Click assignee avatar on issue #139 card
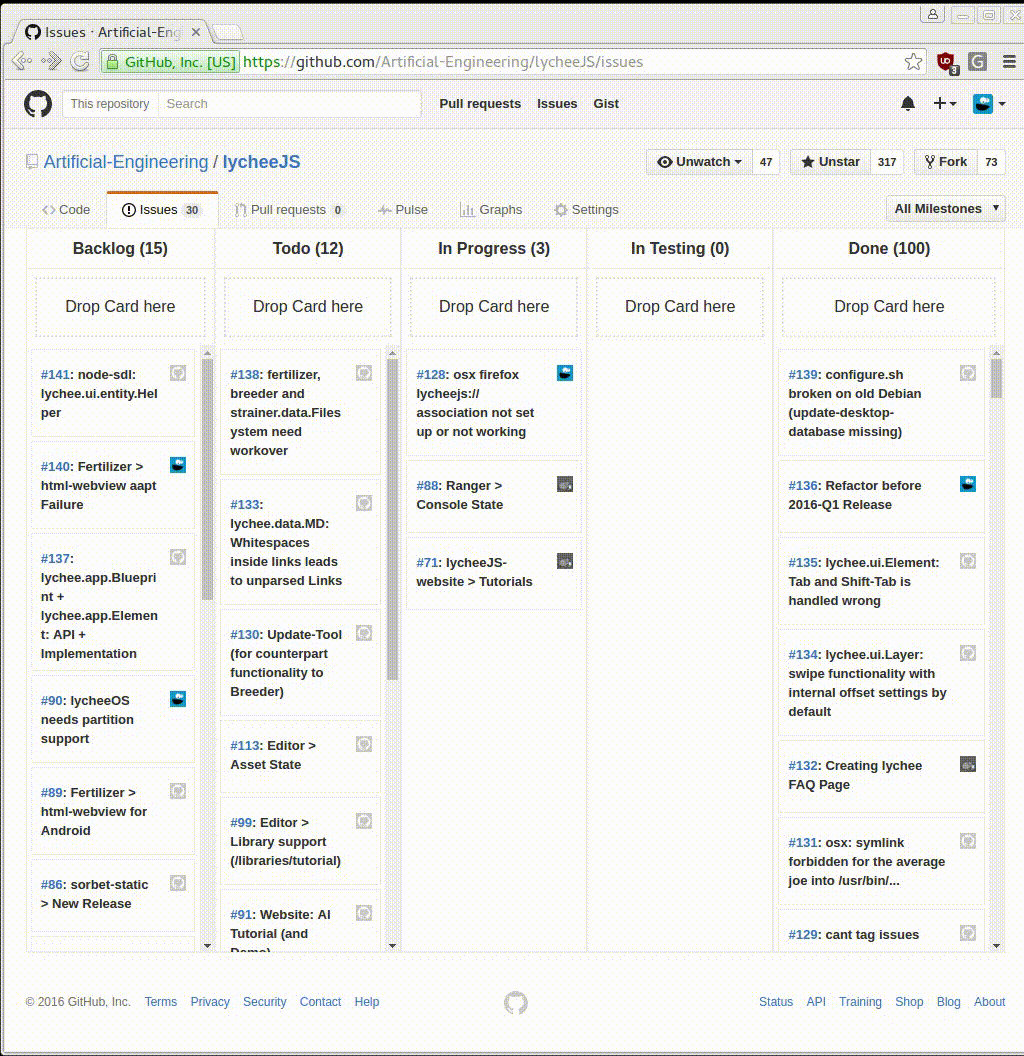This screenshot has width=1024, height=1056. tap(967, 373)
